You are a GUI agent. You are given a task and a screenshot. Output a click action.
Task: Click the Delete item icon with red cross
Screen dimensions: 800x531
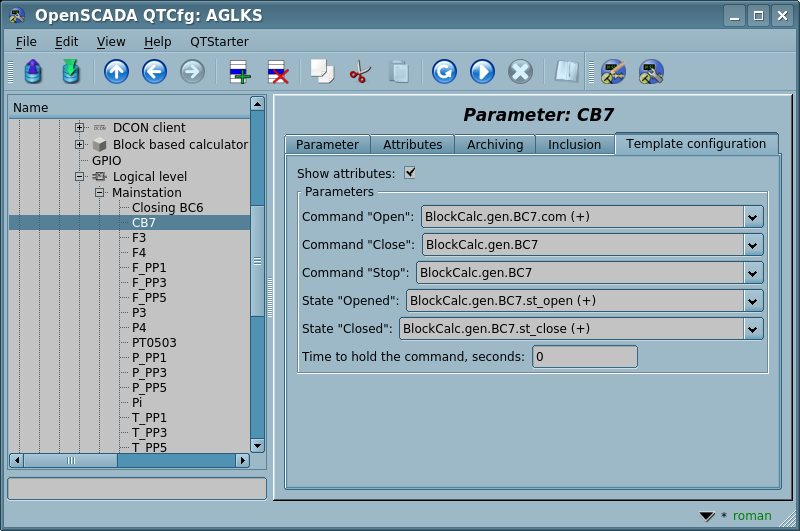pos(277,72)
